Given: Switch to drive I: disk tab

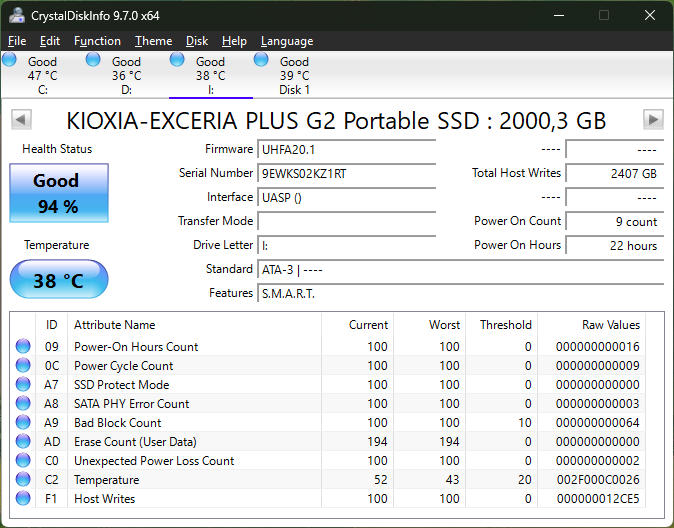Looking at the screenshot, I should pyautogui.click(x=210, y=75).
